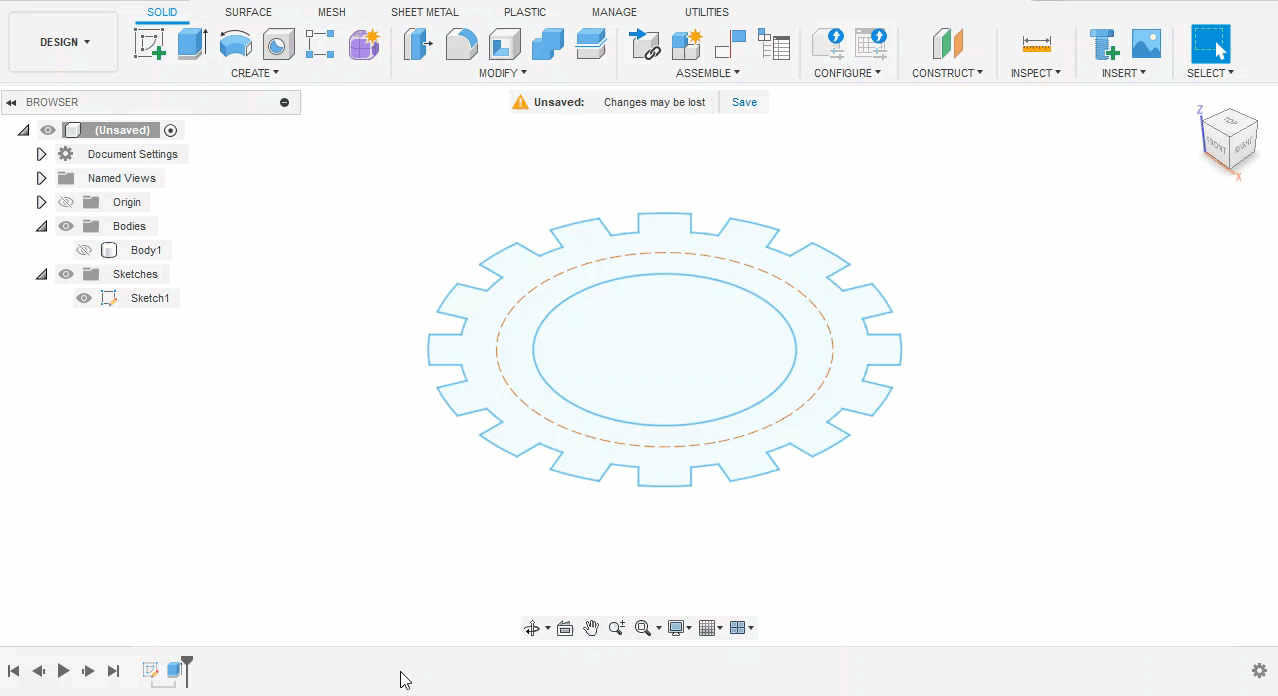Expand the Document Settings node
This screenshot has height=696, width=1278.
pos(41,154)
